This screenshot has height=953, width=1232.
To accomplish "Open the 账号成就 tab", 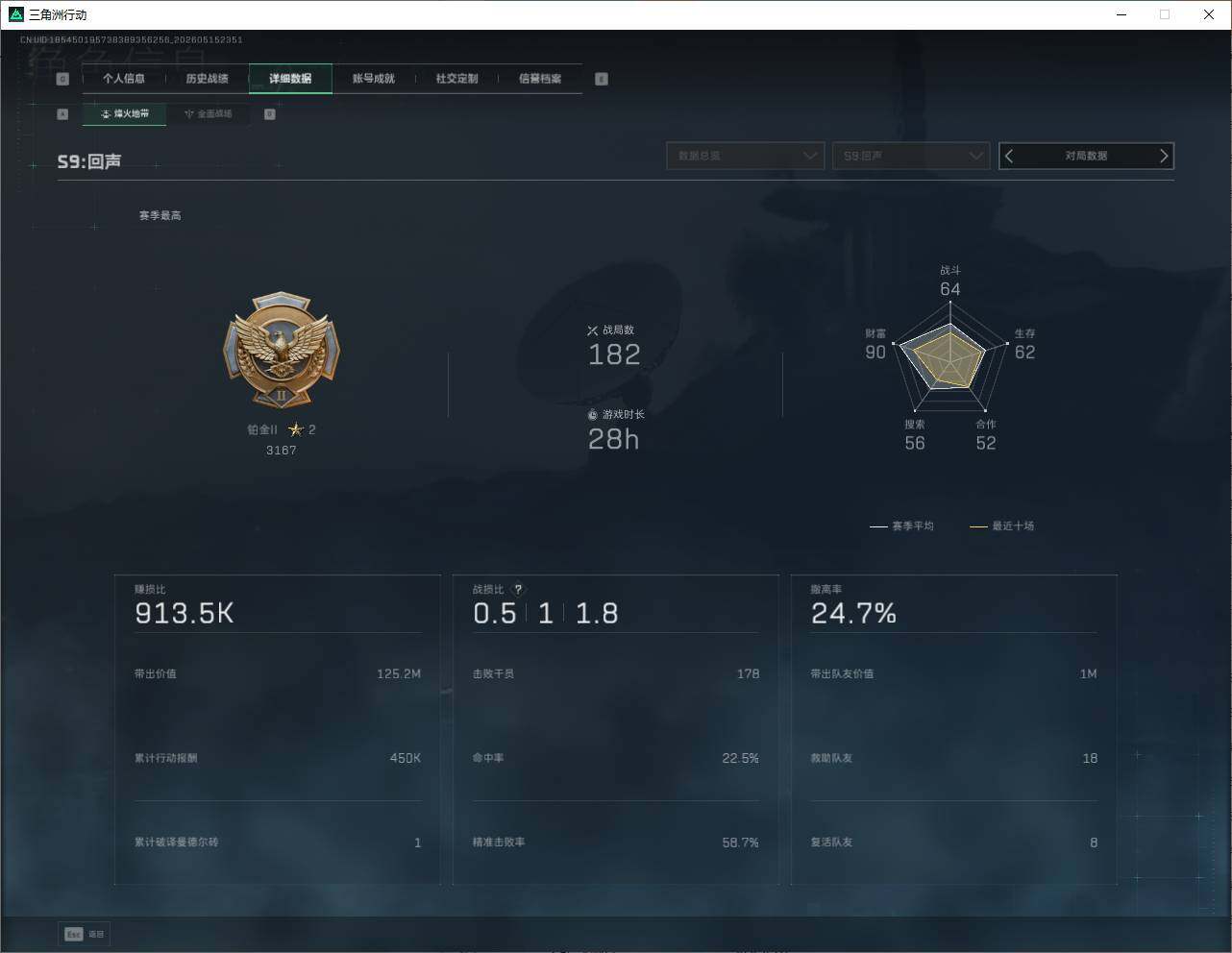I will (x=374, y=79).
